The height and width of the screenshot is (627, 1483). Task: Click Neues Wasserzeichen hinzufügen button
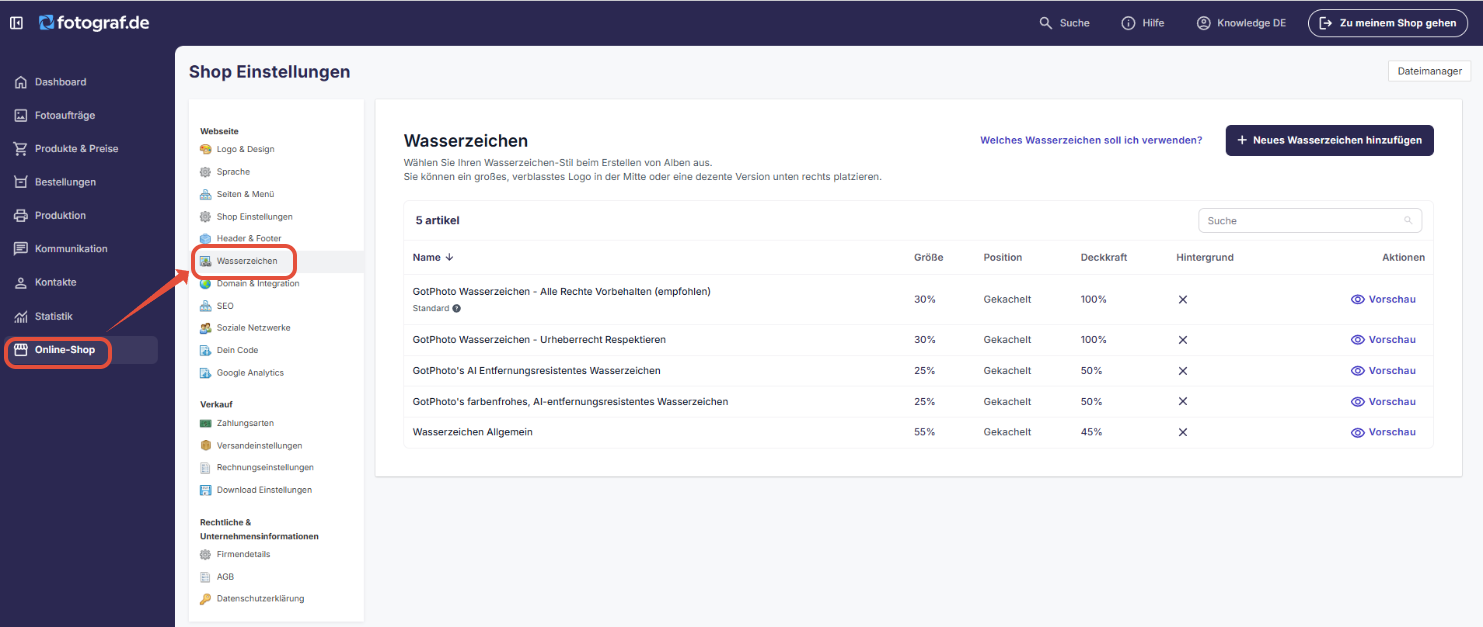[1330, 141]
